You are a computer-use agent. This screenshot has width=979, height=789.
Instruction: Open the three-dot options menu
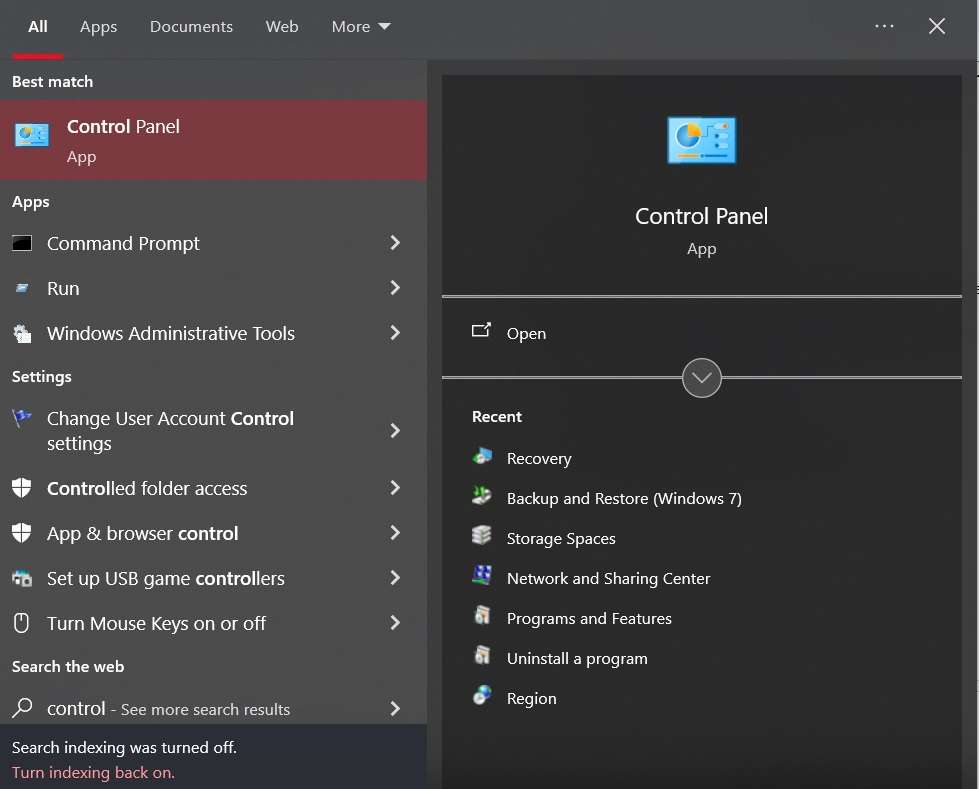(x=883, y=26)
